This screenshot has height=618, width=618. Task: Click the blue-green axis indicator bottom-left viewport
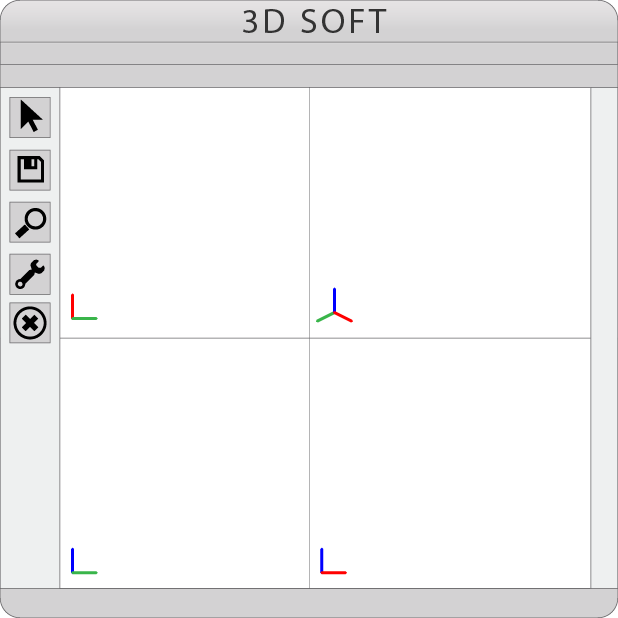point(81,563)
